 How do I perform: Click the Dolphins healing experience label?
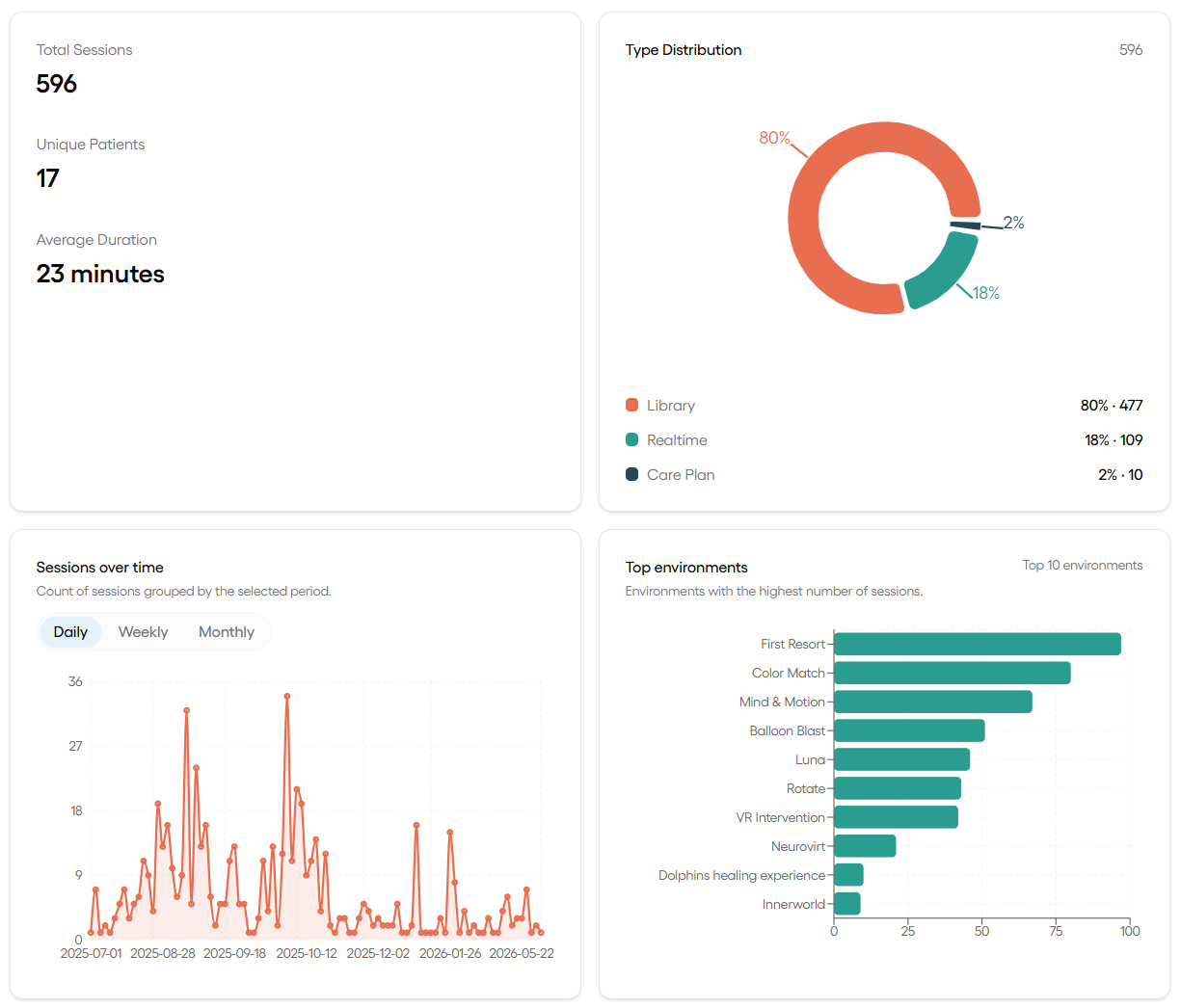[x=742, y=875]
